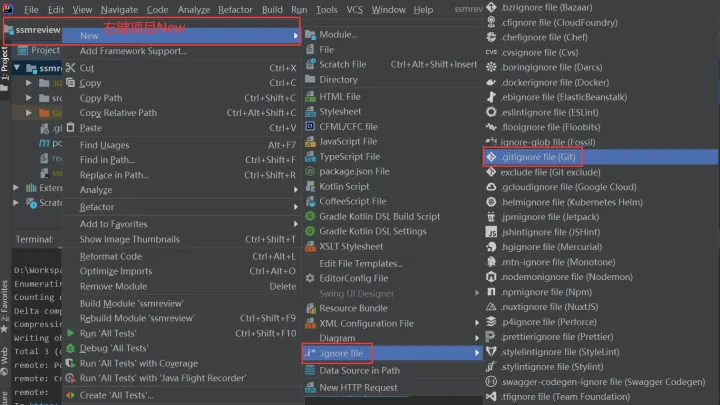Click the Module icon in New submenu
720x405 pixels.
point(310,34)
